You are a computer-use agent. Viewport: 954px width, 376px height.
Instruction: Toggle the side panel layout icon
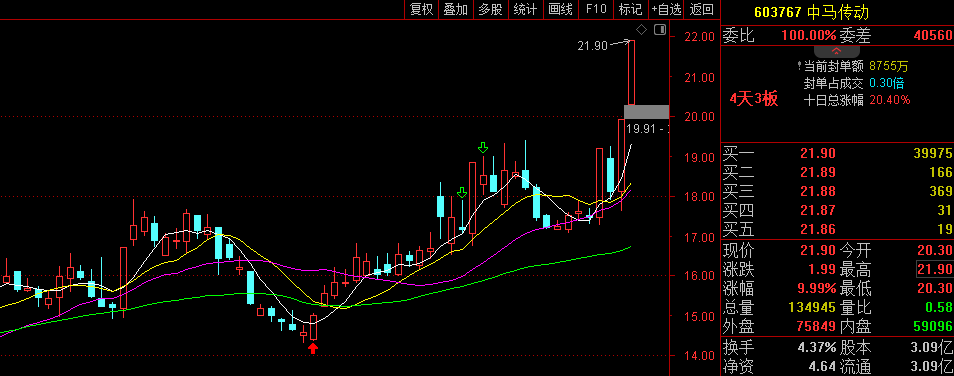(x=660, y=29)
